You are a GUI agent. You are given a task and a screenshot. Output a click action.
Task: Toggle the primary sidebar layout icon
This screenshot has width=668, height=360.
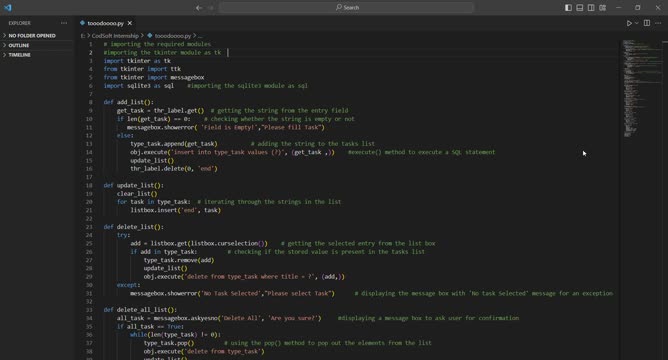568,7
